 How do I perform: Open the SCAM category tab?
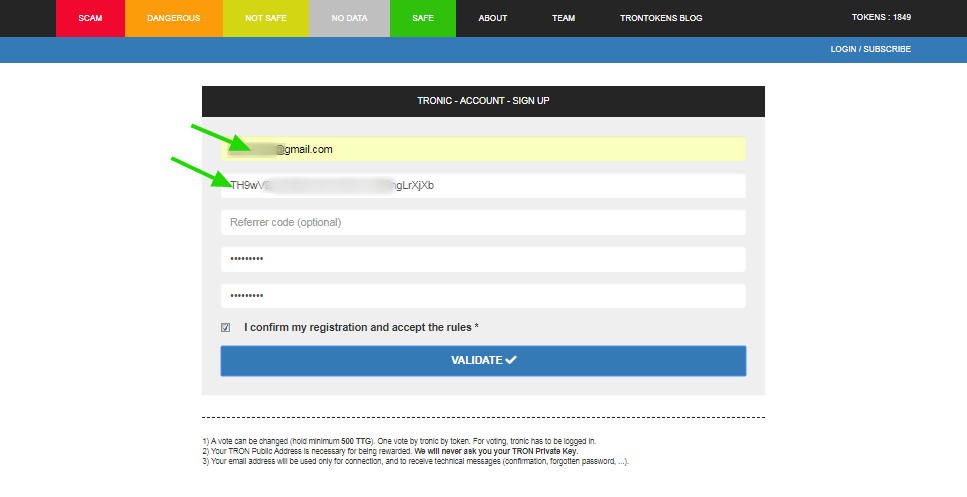[90, 18]
